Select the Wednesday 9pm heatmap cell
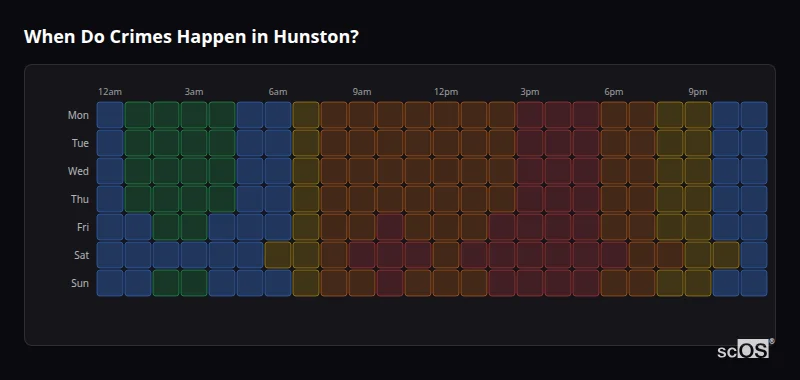The height and width of the screenshot is (380, 800). [x=698, y=171]
